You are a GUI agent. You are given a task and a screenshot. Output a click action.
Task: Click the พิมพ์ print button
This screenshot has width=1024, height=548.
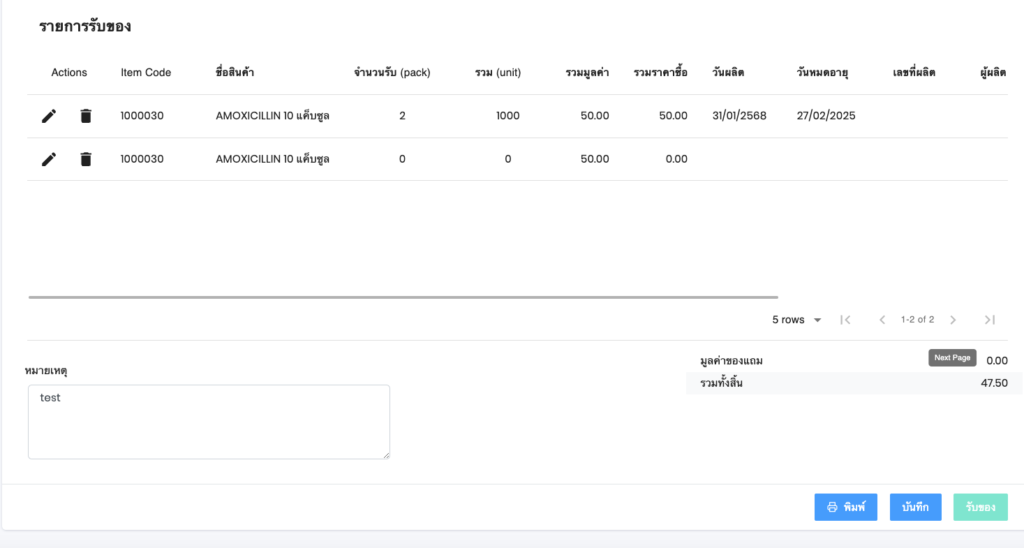point(845,507)
